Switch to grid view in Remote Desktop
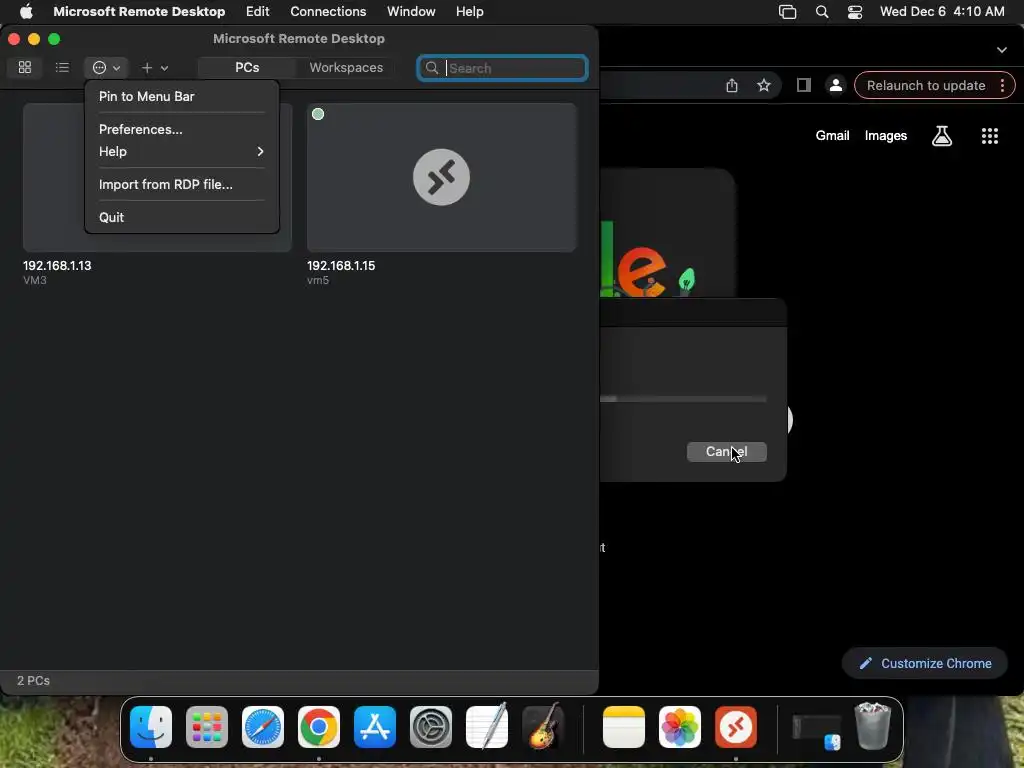 click(x=25, y=67)
